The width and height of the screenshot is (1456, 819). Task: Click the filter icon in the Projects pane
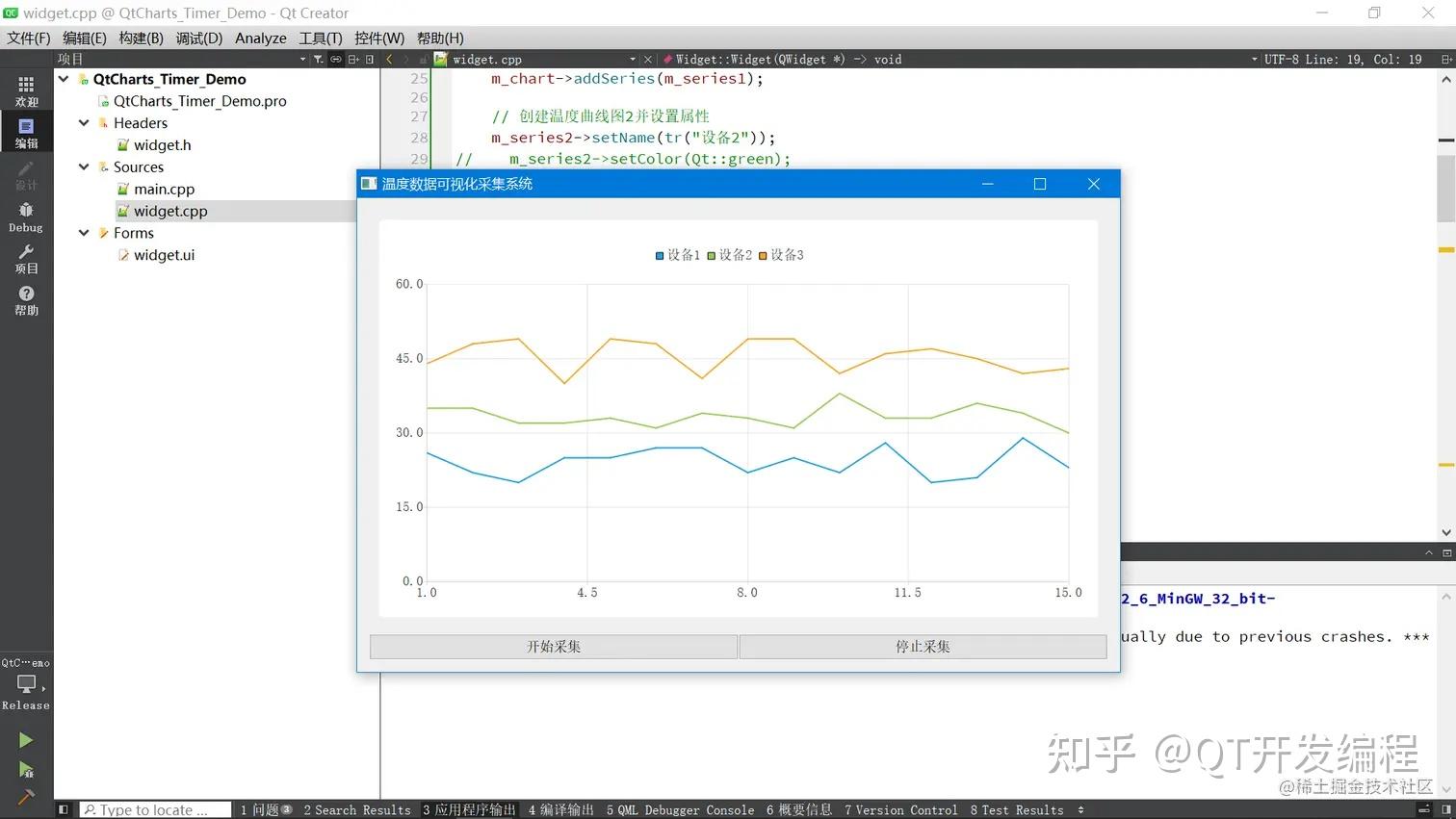point(318,59)
